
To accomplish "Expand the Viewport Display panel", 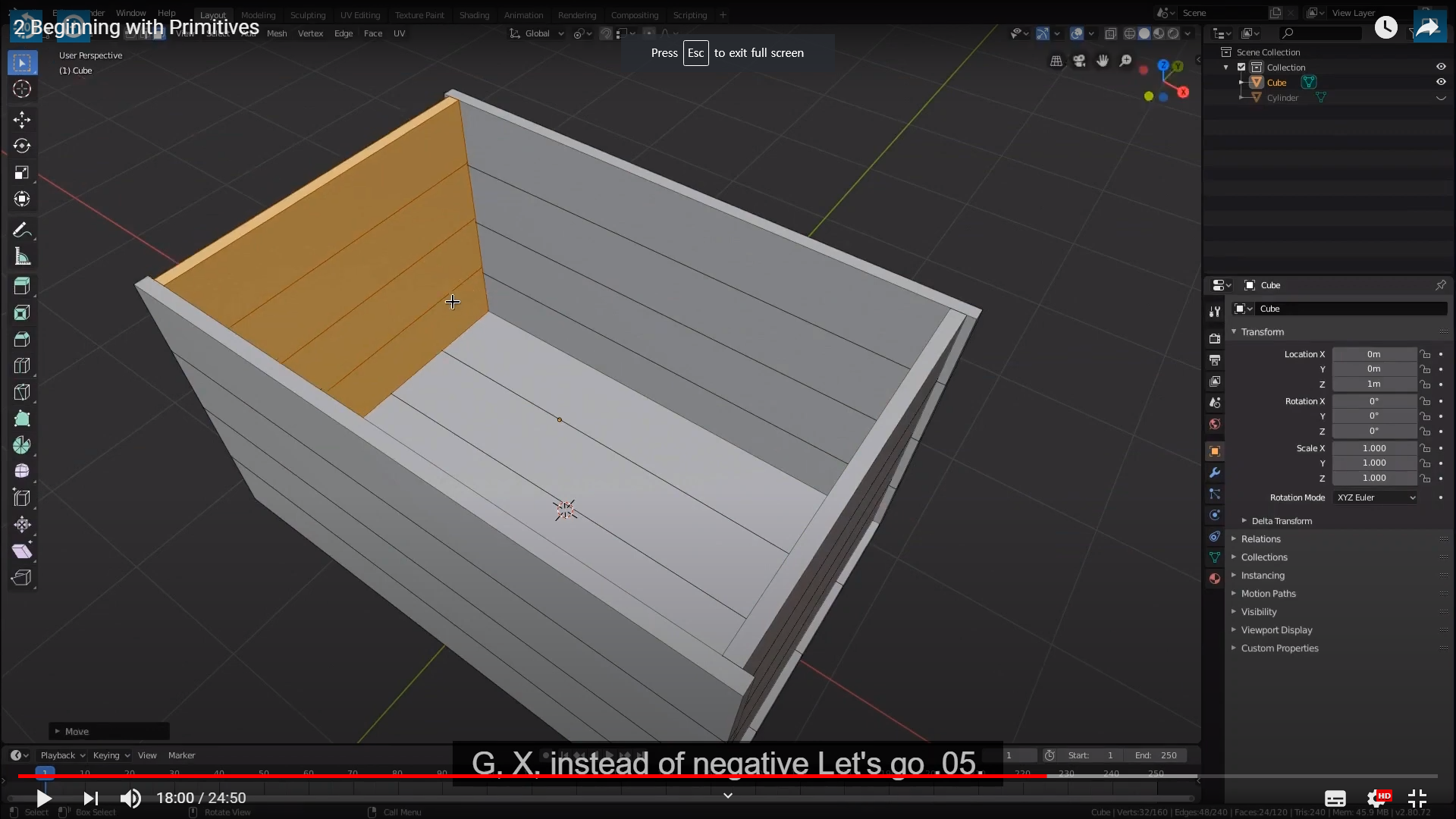I will [1276, 630].
